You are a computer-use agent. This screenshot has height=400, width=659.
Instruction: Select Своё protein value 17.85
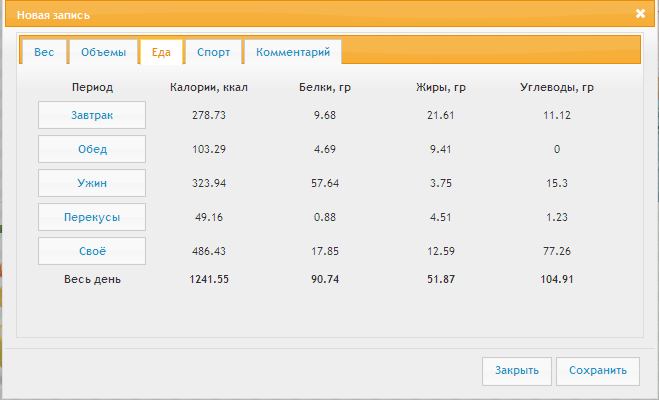(x=325, y=251)
